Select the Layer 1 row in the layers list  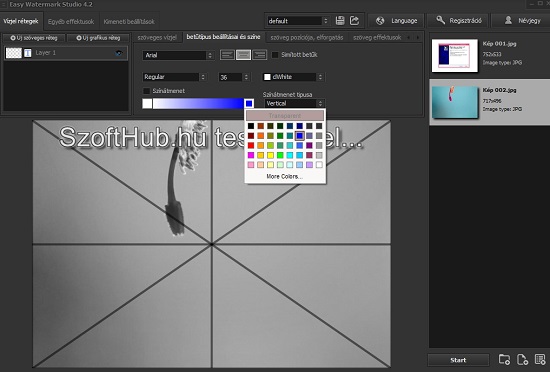coord(66,53)
